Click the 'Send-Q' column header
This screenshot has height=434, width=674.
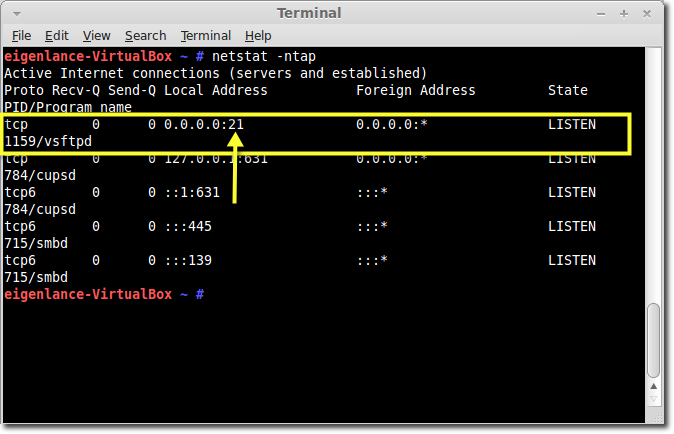coord(132,90)
